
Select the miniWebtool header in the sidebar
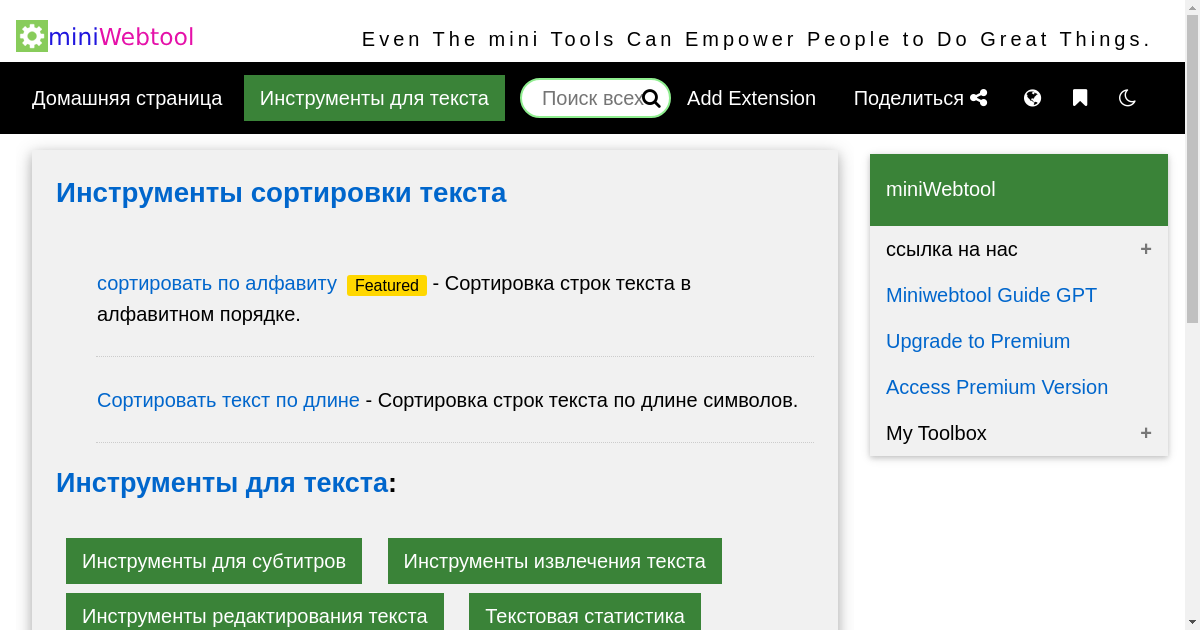point(940,189)
